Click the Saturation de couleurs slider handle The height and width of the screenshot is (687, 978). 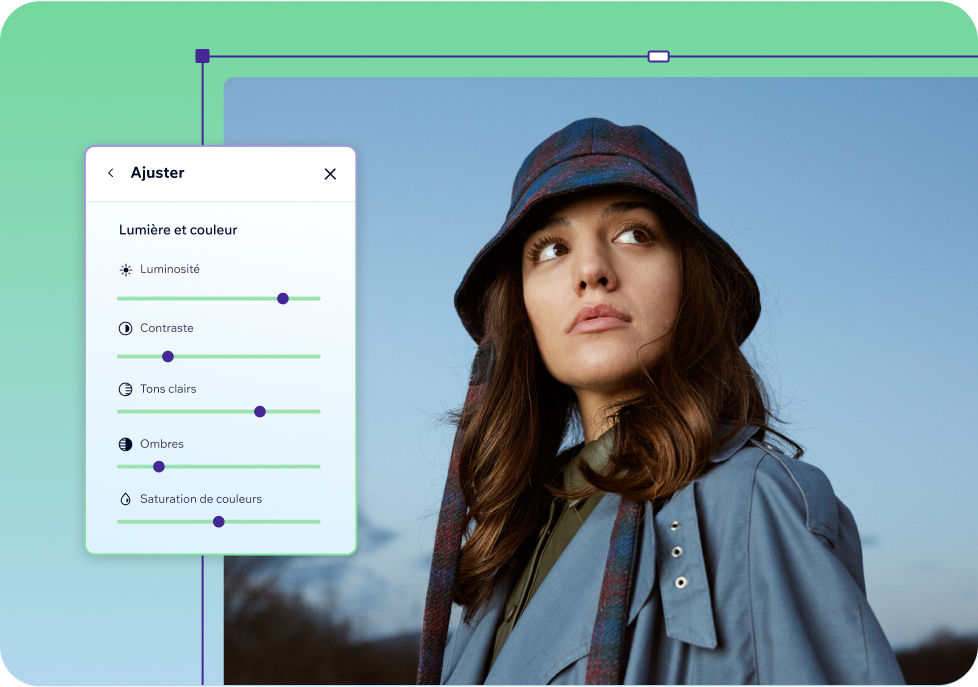click(x=218, y=522)
